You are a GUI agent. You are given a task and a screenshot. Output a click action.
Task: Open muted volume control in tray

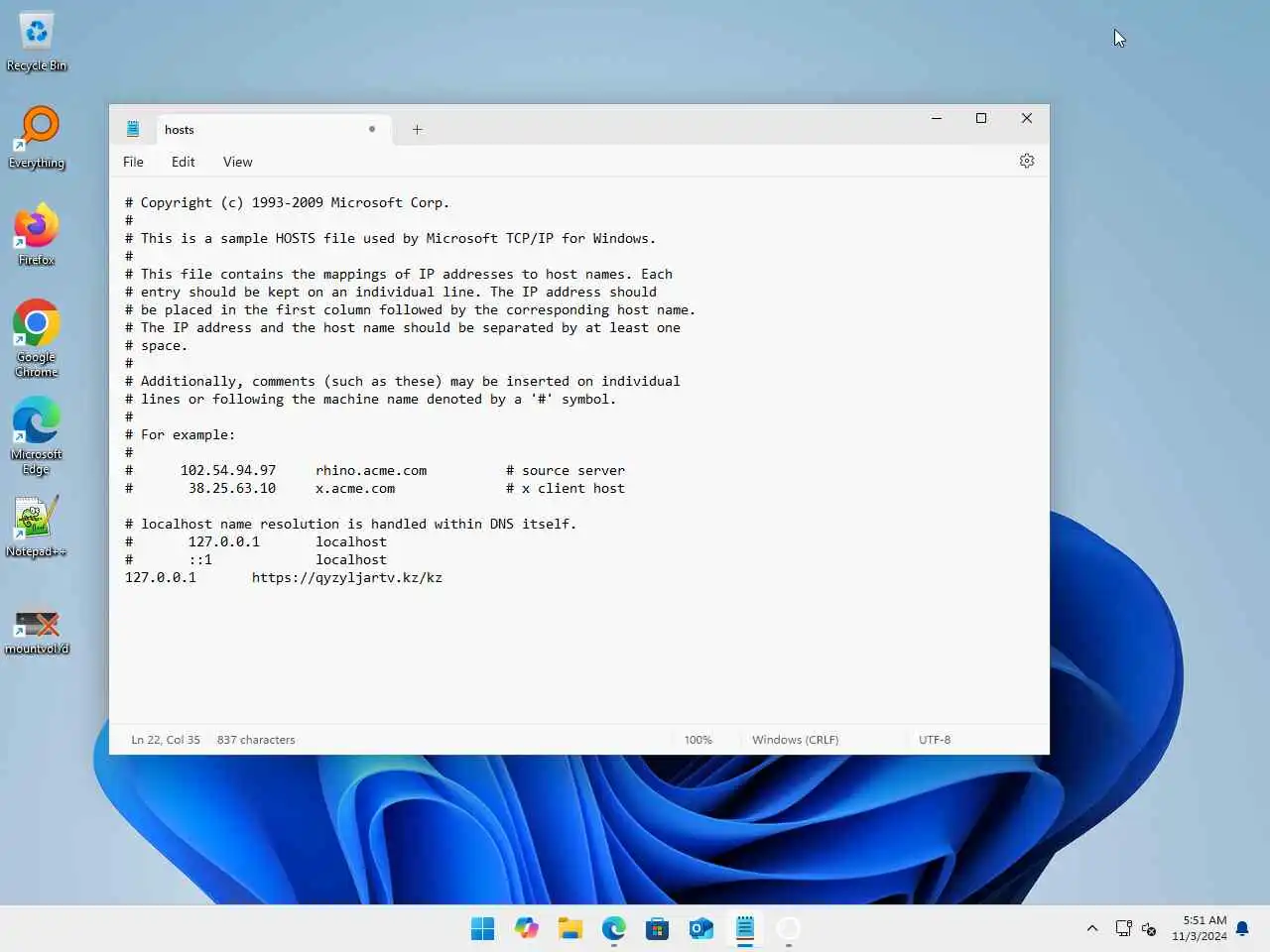(x=1149, y=928)
